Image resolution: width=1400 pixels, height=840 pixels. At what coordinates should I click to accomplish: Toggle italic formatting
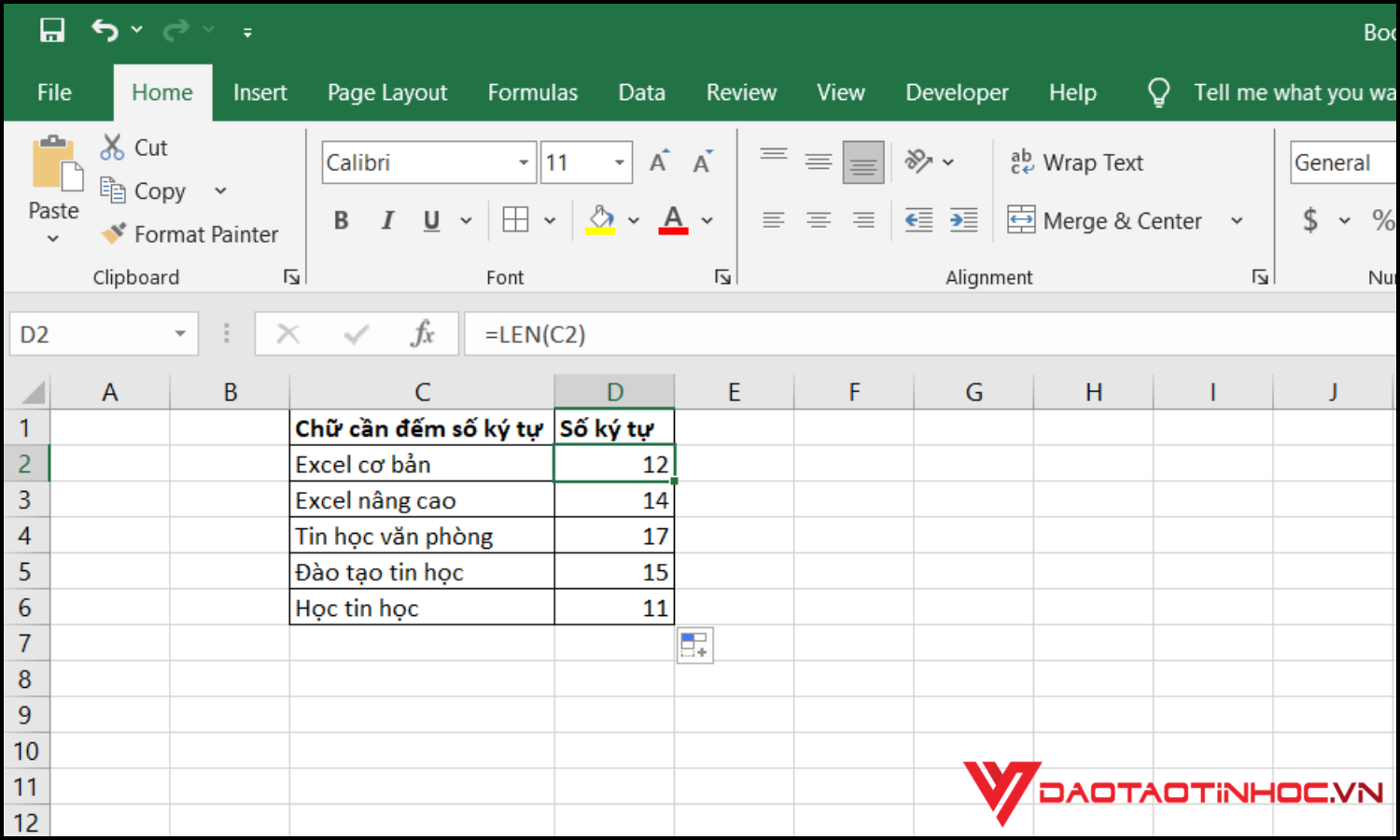pos(387,220)
